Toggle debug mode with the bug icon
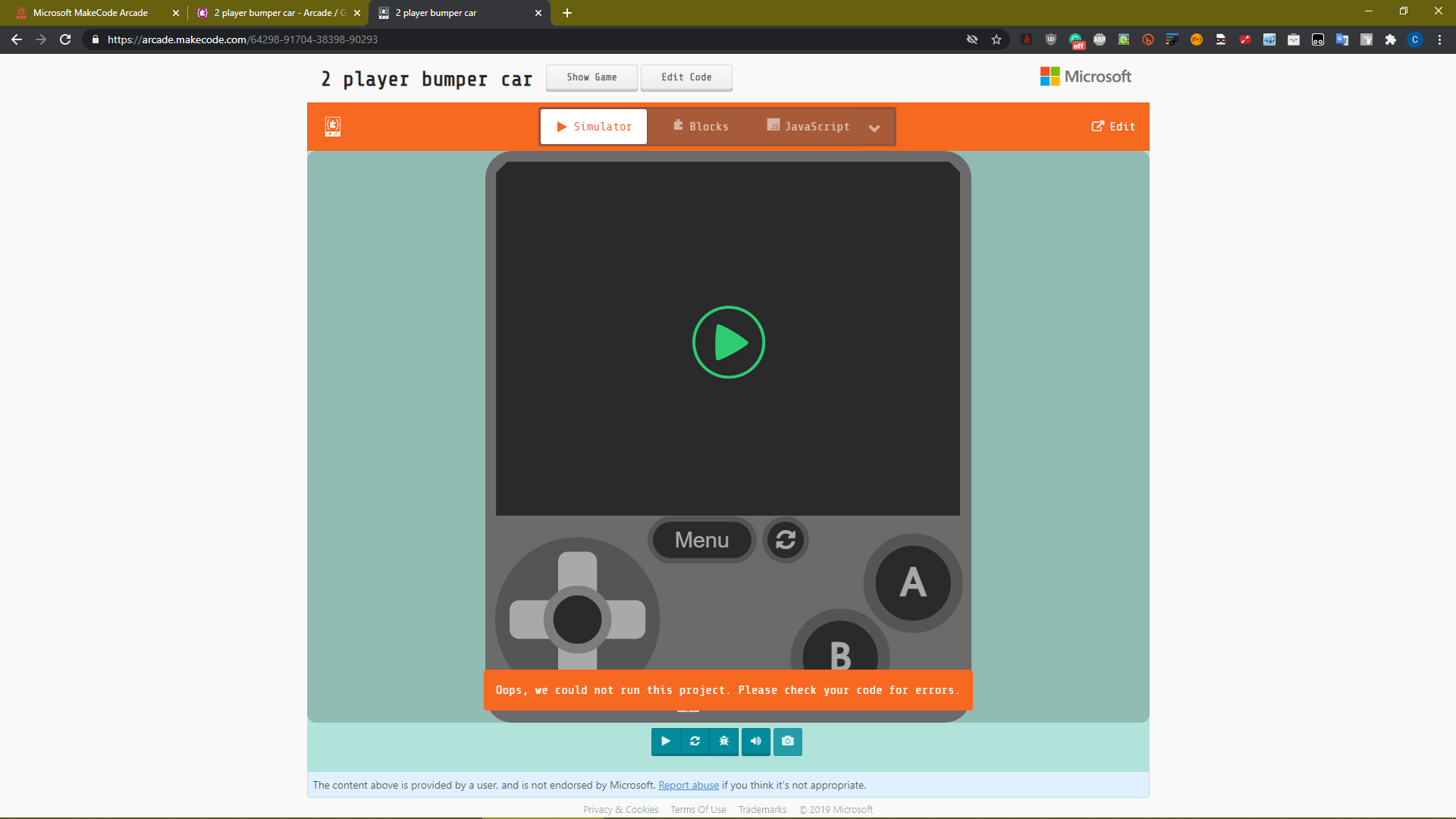 tap(724, 741)
